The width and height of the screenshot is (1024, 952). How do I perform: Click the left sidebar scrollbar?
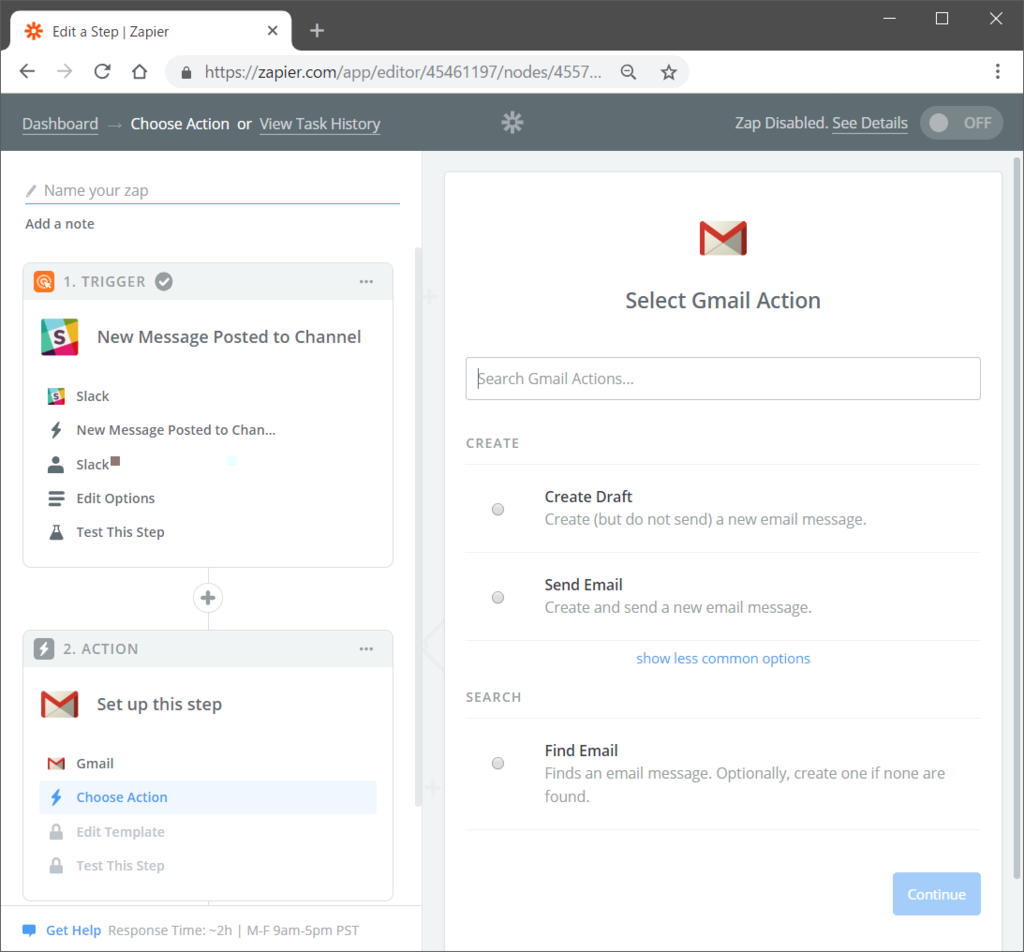tap(418, 527)
